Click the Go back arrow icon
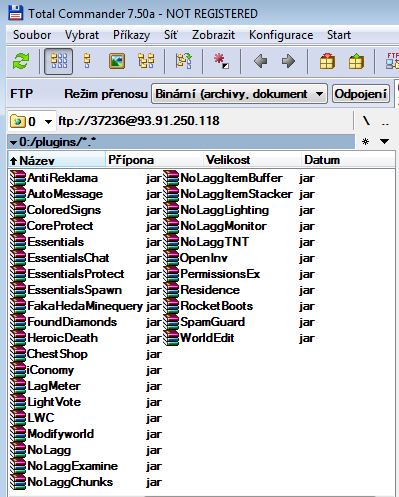This screenshot has width=399, height=497. click(260, 61)
